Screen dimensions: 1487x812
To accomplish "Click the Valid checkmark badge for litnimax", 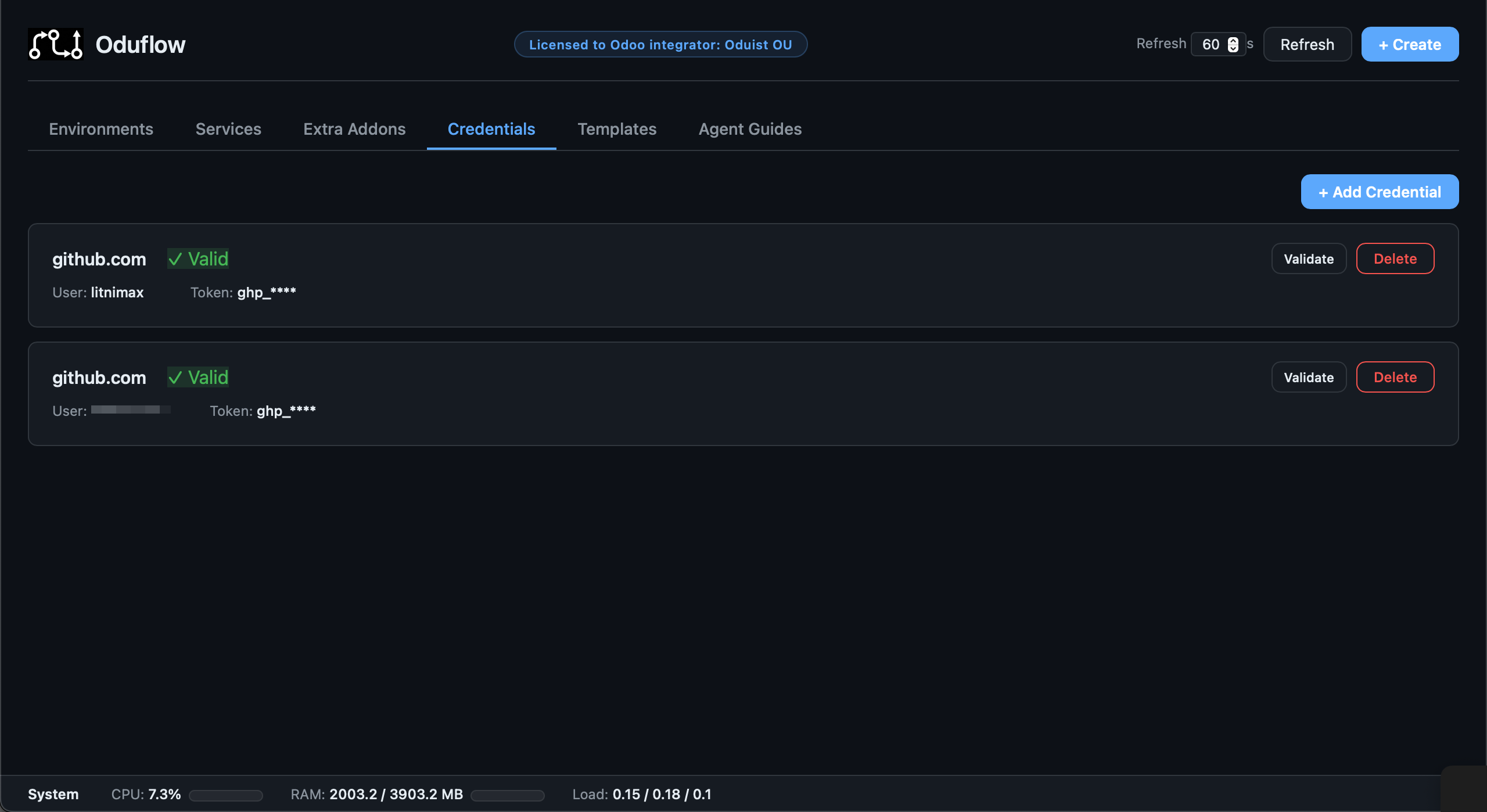I will [x=198, y=259].
